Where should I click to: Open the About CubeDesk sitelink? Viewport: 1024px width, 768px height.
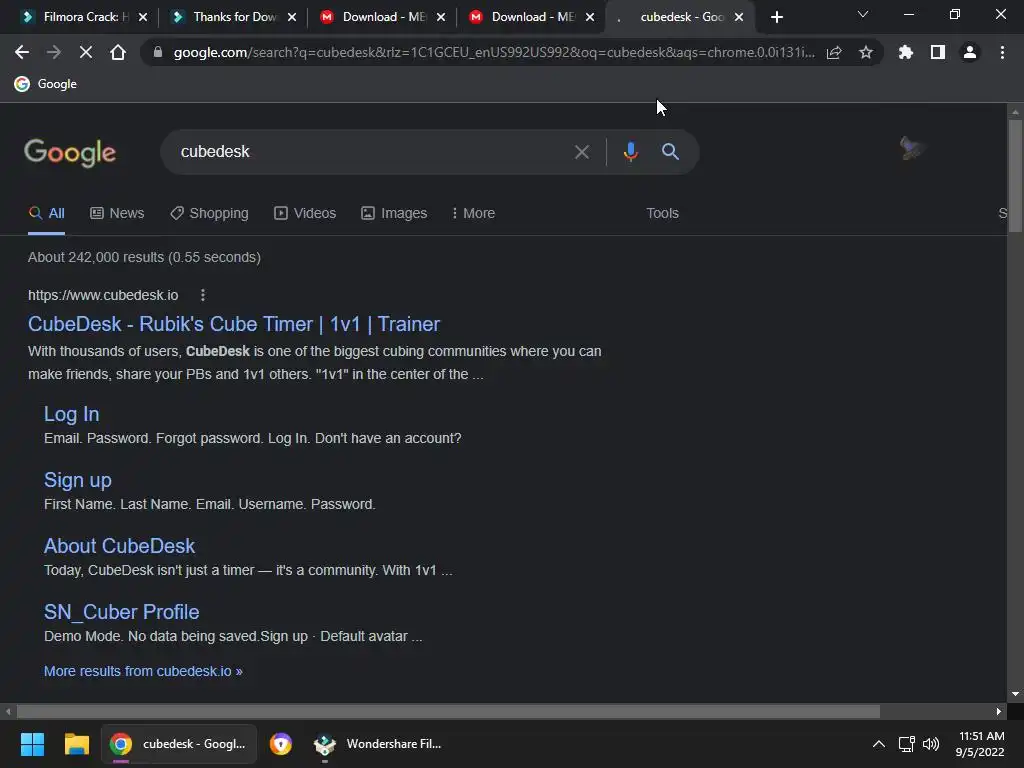120,546
